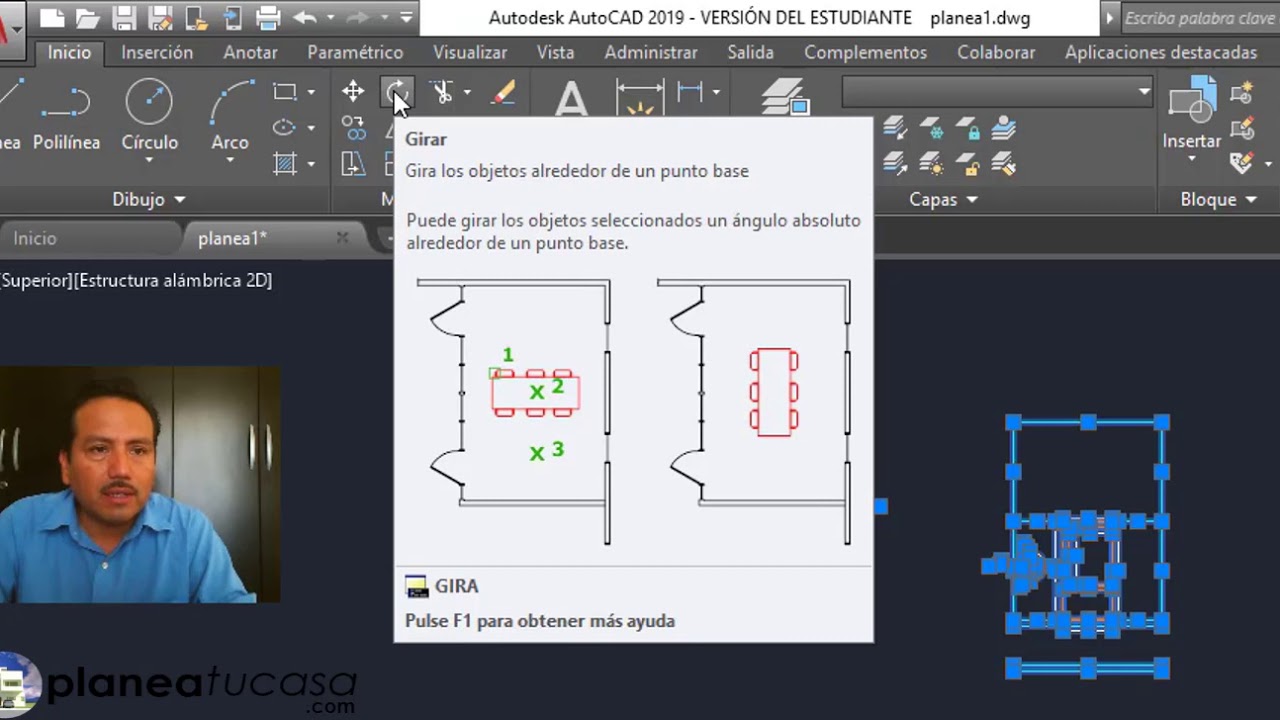Choose the Rectangle tool icon
The image size is (1280, 720).
pos(285,92)
